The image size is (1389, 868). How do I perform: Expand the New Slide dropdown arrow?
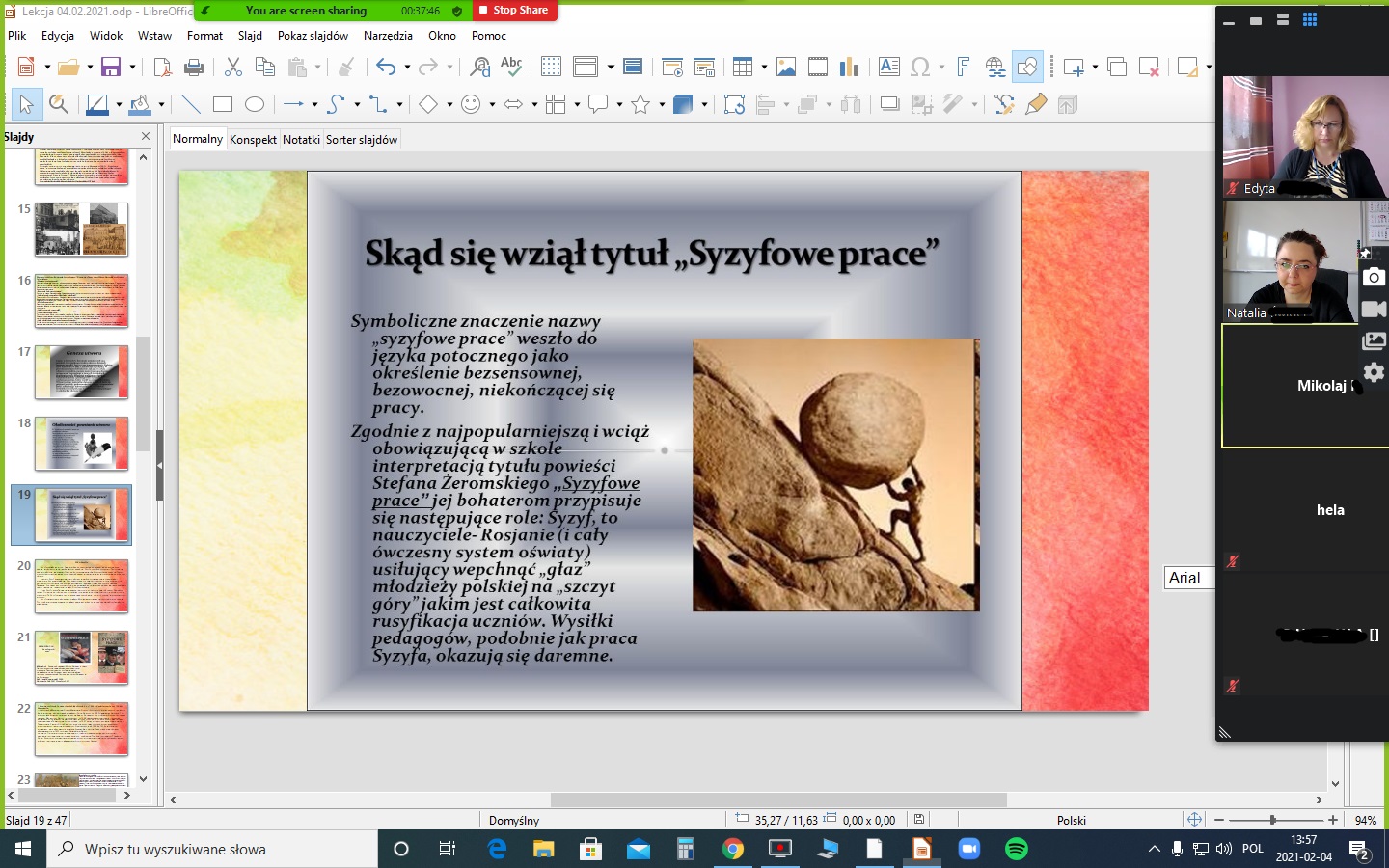point(1095,67)
